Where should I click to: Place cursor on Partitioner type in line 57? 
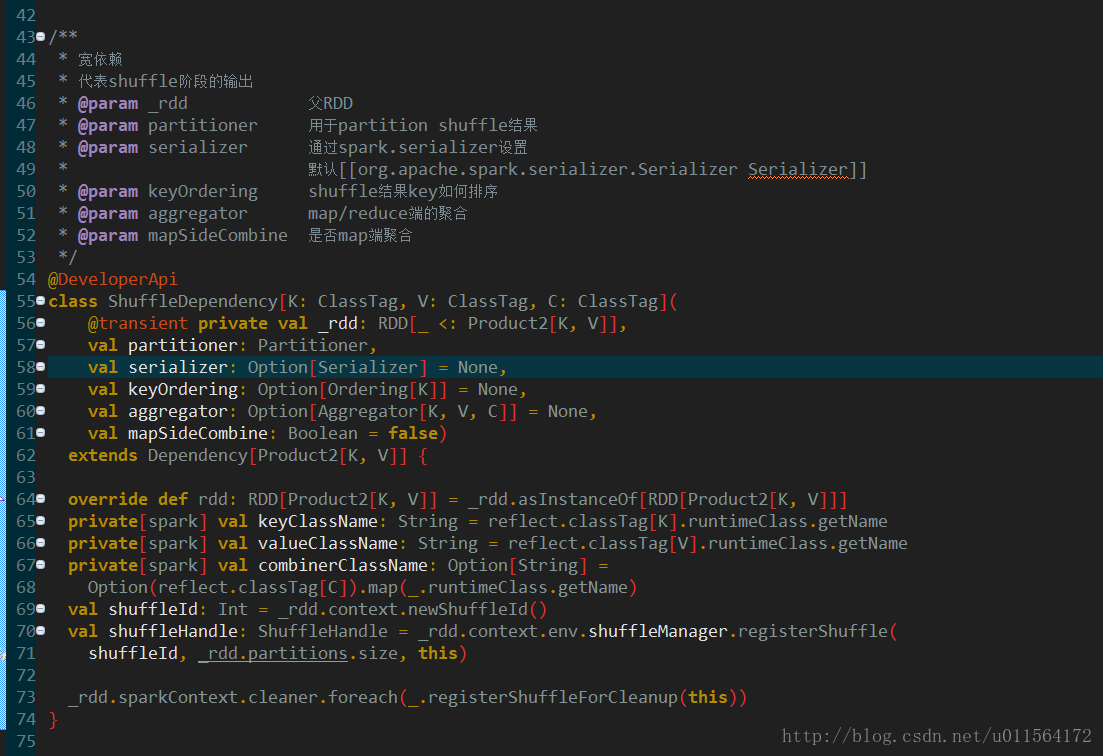[x=313, y=345]
